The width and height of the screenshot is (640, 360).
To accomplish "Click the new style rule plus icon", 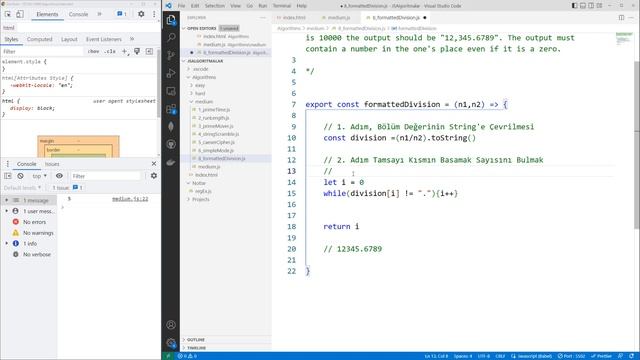I will click(x=124, y=51).
